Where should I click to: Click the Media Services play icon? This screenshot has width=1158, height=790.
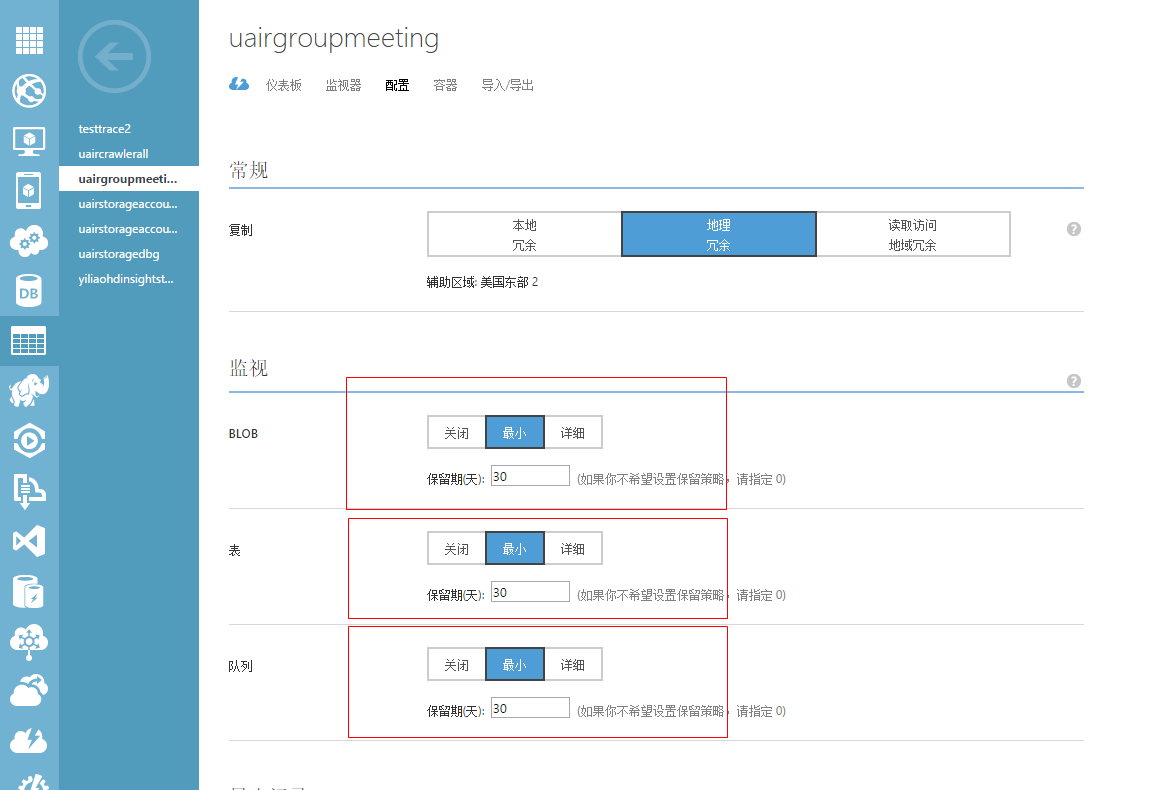pyautogui.click(x=29, y=440)
